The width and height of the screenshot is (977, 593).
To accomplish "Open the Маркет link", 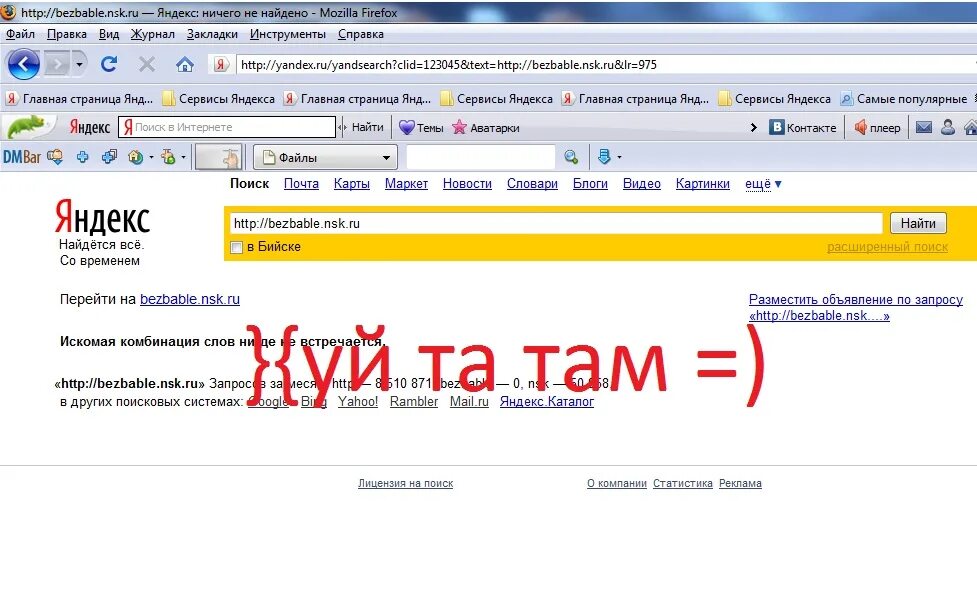I will pyautogui.click(x=406, y=184).
